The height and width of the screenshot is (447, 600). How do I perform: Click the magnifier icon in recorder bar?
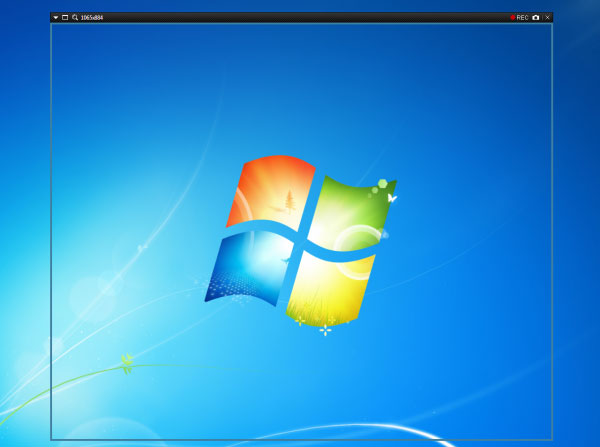pyautogui.click(x=75, y=18)
